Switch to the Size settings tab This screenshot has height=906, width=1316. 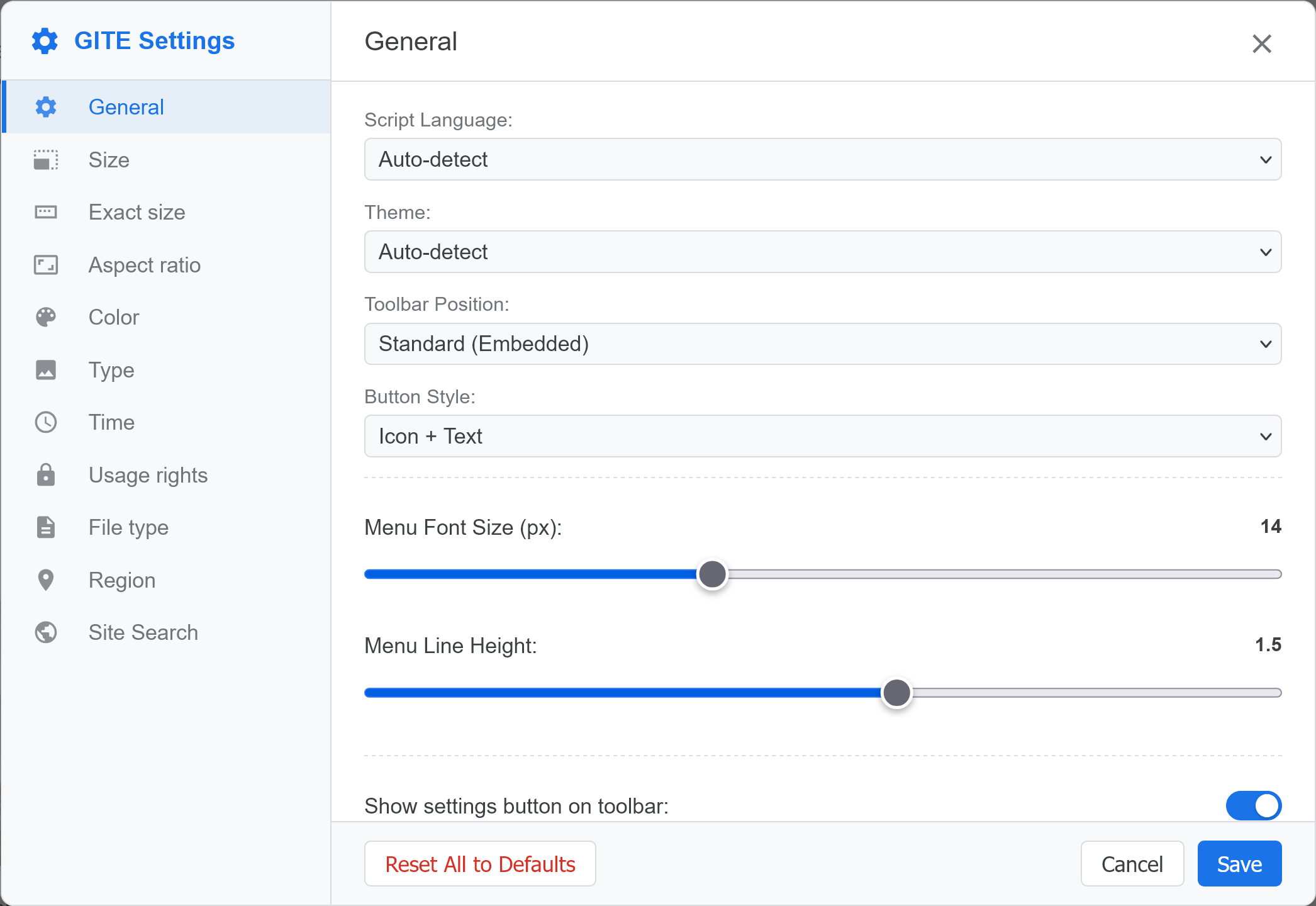[x=109, y=160]
